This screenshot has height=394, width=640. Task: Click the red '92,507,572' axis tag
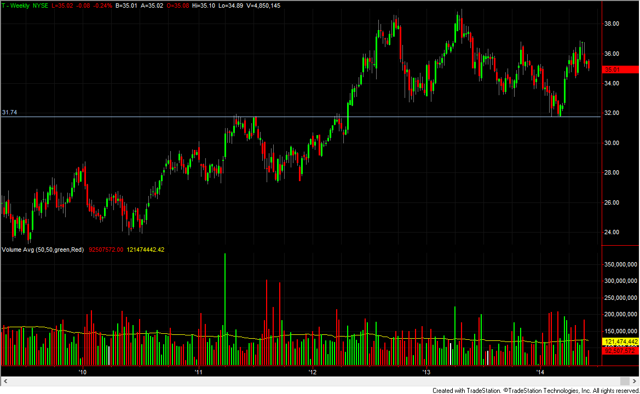click(621, 351)
